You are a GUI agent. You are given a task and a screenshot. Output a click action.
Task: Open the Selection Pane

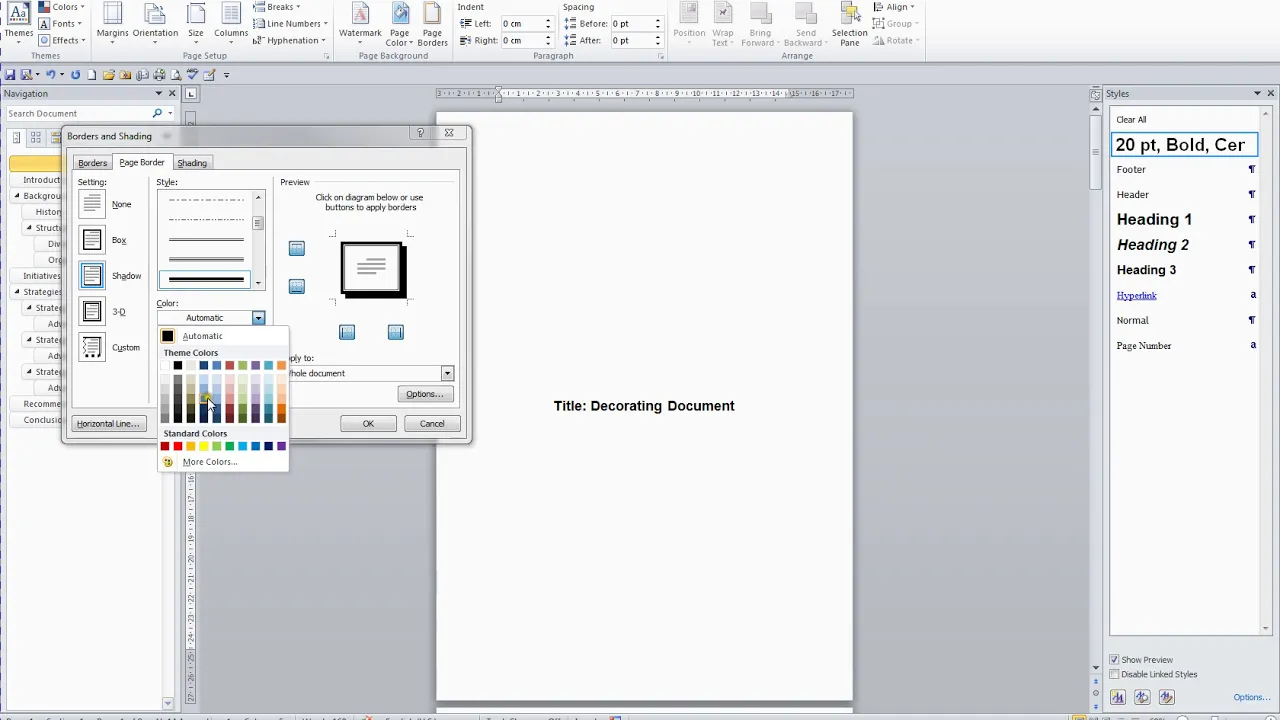(849, 26)
